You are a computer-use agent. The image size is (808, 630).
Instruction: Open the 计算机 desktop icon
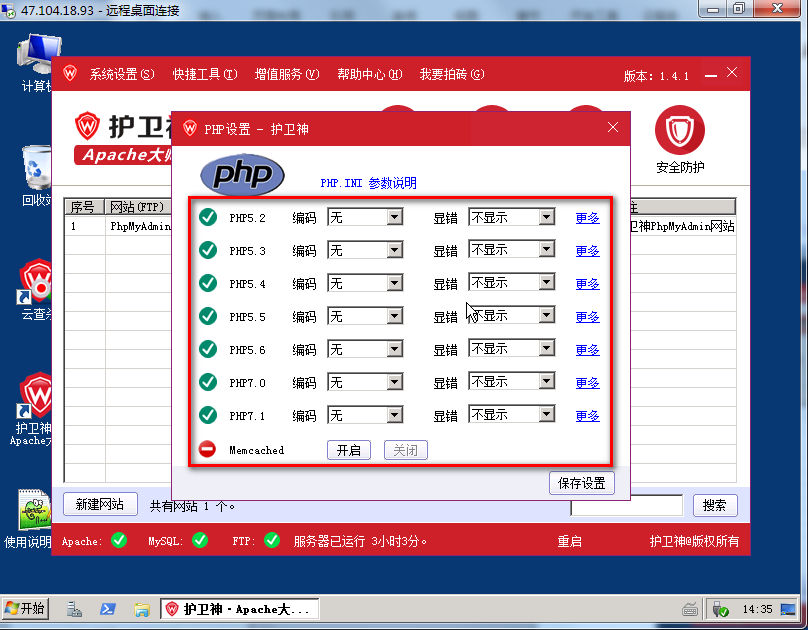pyautogui.click(x=35, y=62)
